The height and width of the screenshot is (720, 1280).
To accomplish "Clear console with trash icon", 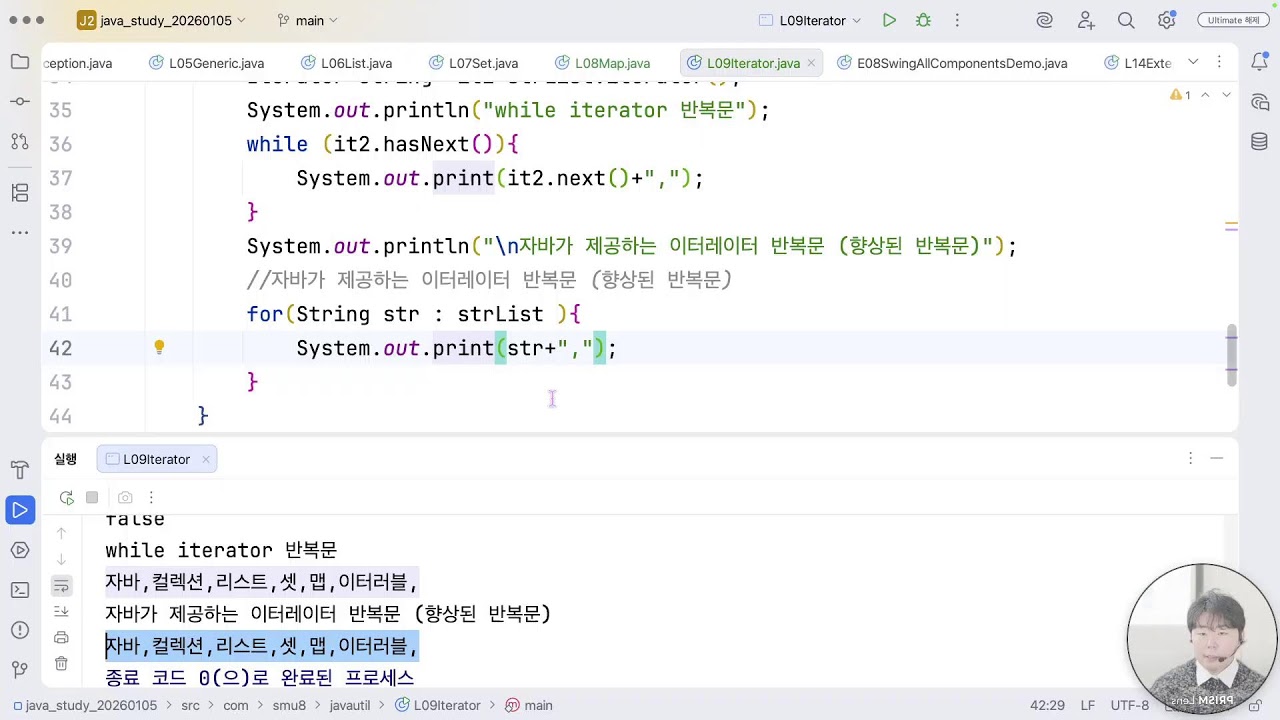I will pyautogui.click(x=61, y=663).
